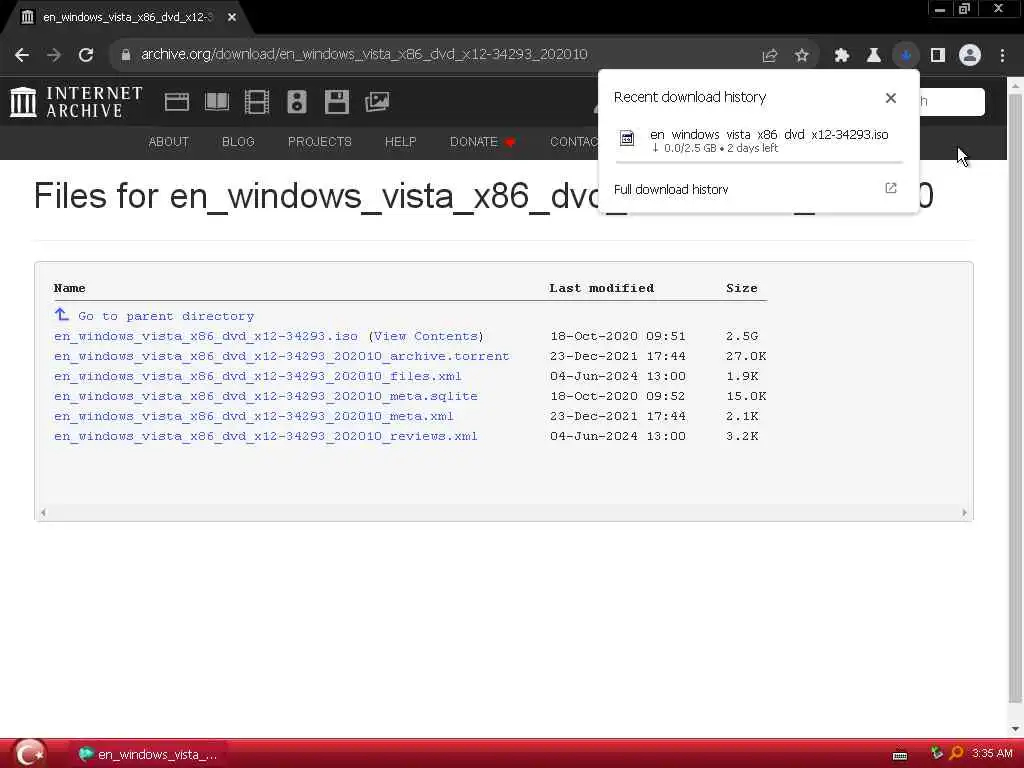Click the Name column header

click(69, 288)
